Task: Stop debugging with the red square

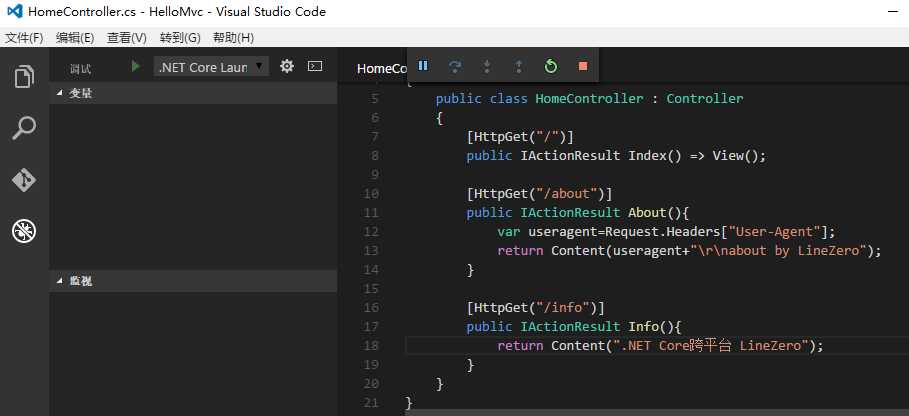Action: [583, 66]
